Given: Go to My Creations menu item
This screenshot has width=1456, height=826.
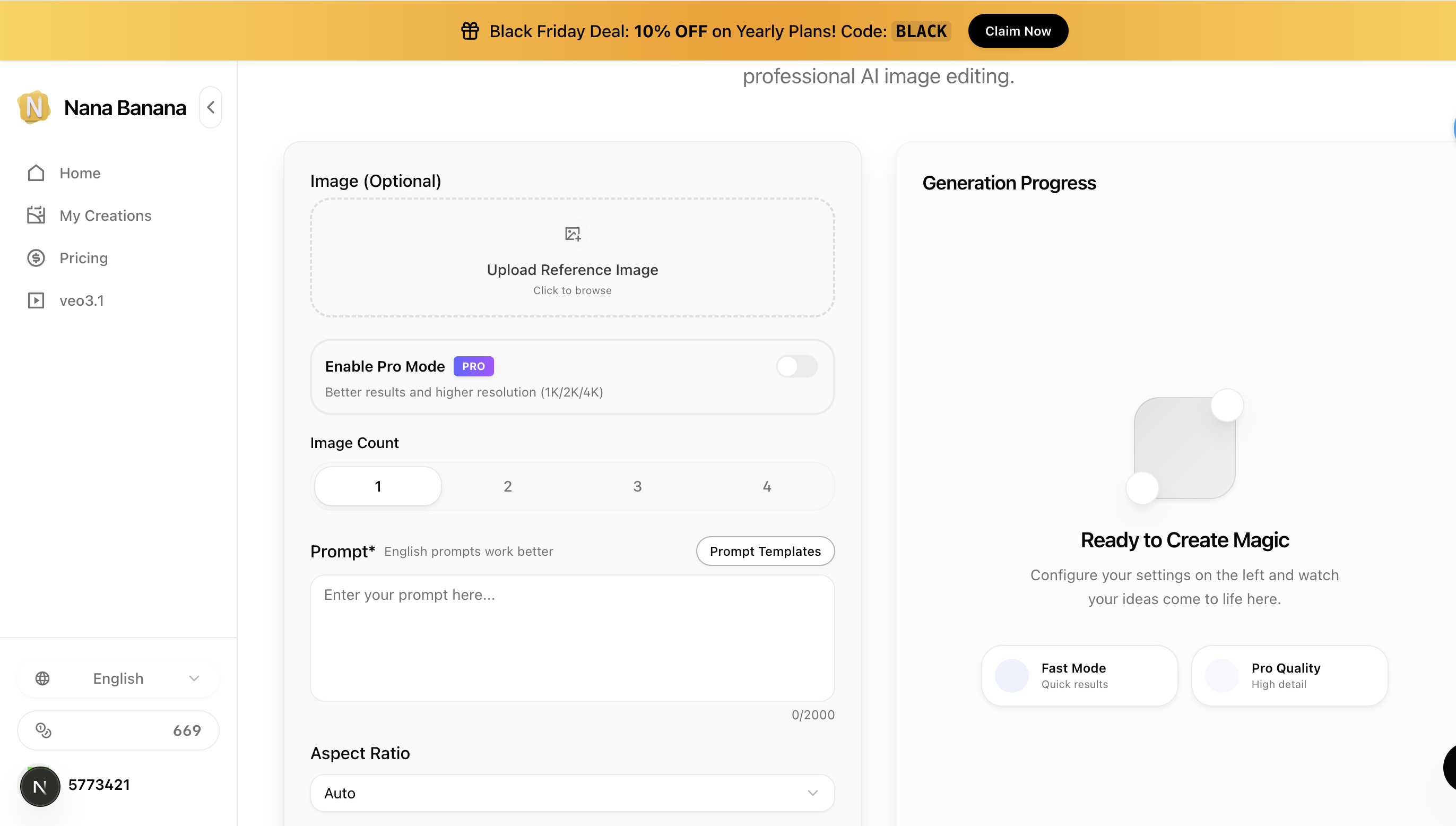Looking at the screenshot, I should (106, 216).
